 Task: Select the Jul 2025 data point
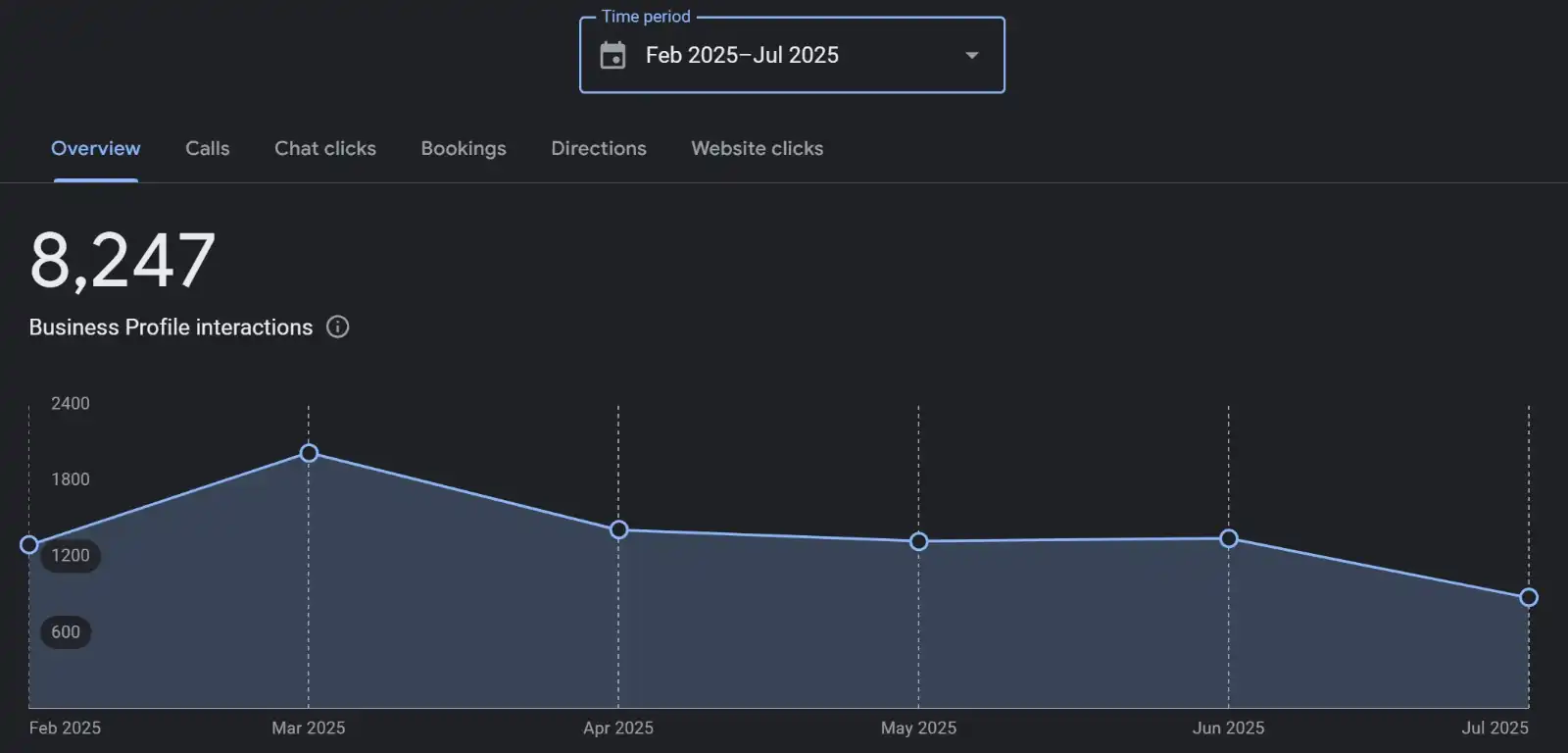pyautogui.click(x=1529, y=597)
